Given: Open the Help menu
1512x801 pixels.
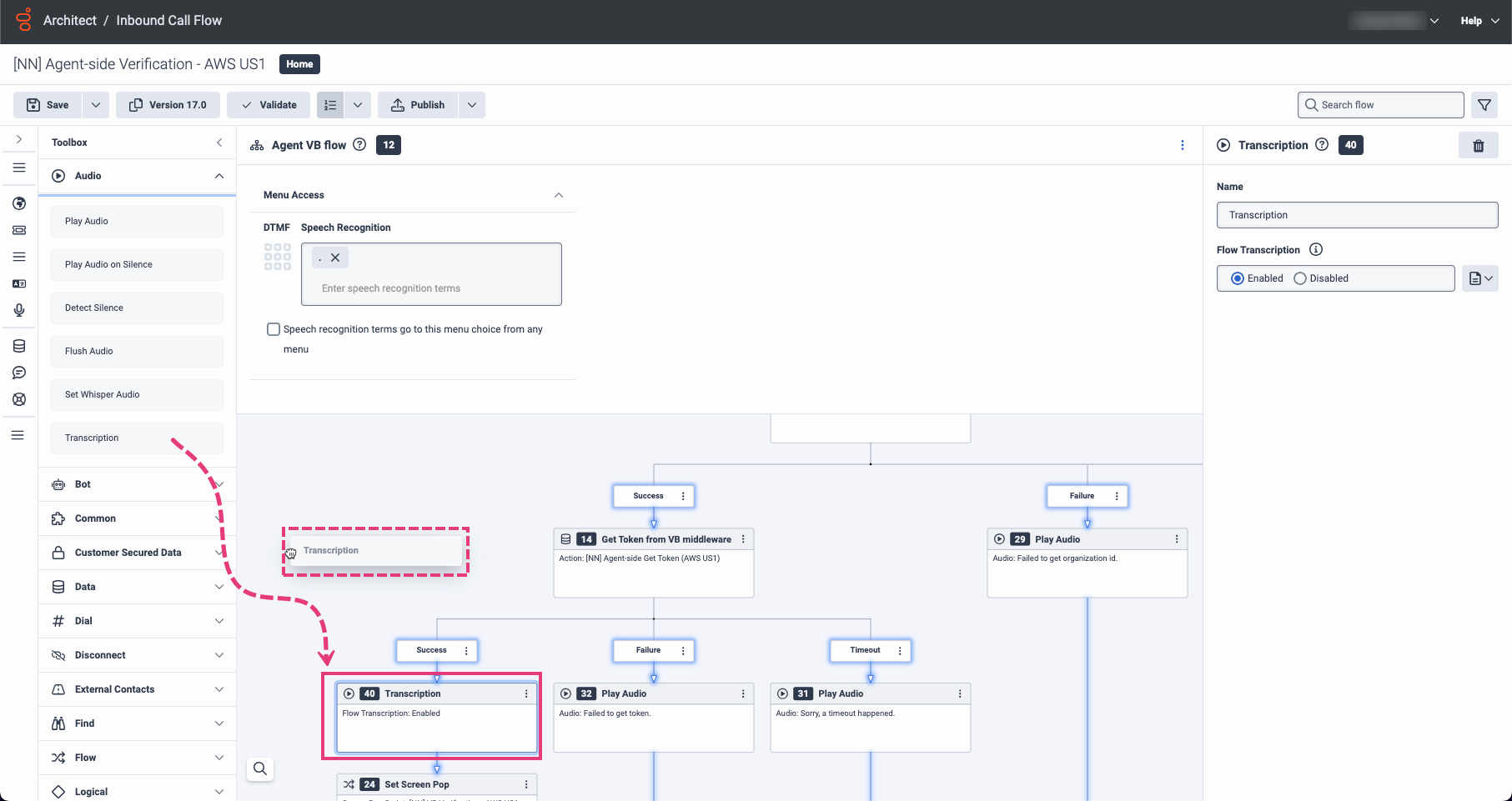Looking at the screenshot, I should [1479, 21].
